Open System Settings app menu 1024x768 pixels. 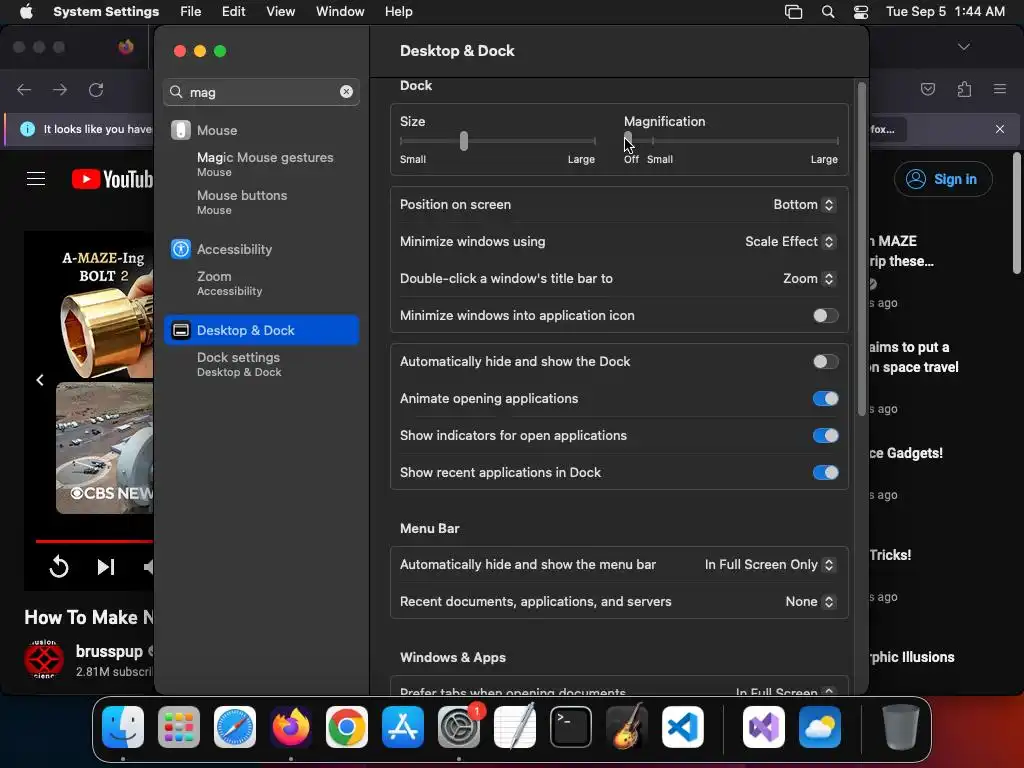coord(106,12)
